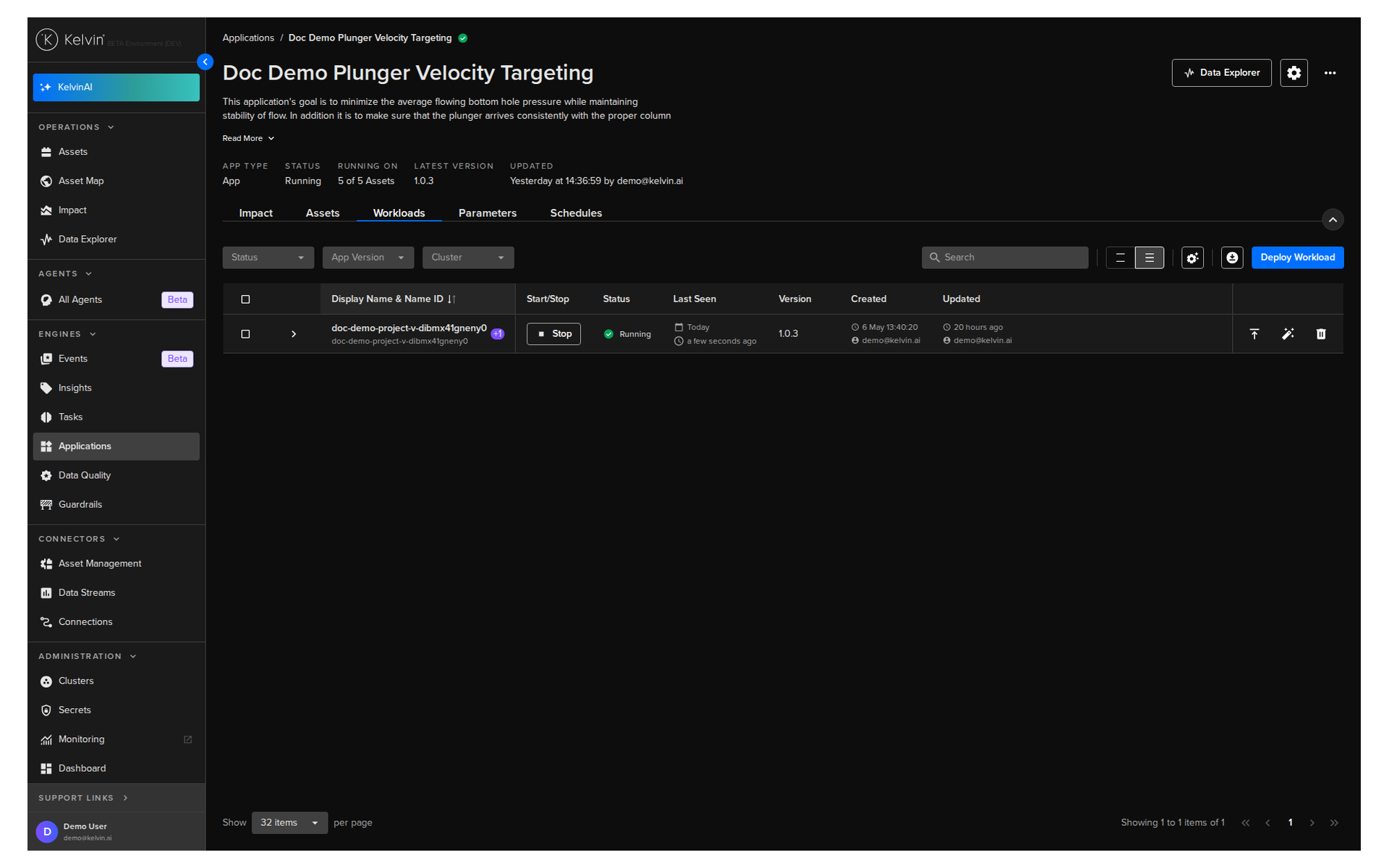Viewport: 1389px width, 868px height.
Task: Open the Cluster filter dropdown
Action: pos(468,258)
